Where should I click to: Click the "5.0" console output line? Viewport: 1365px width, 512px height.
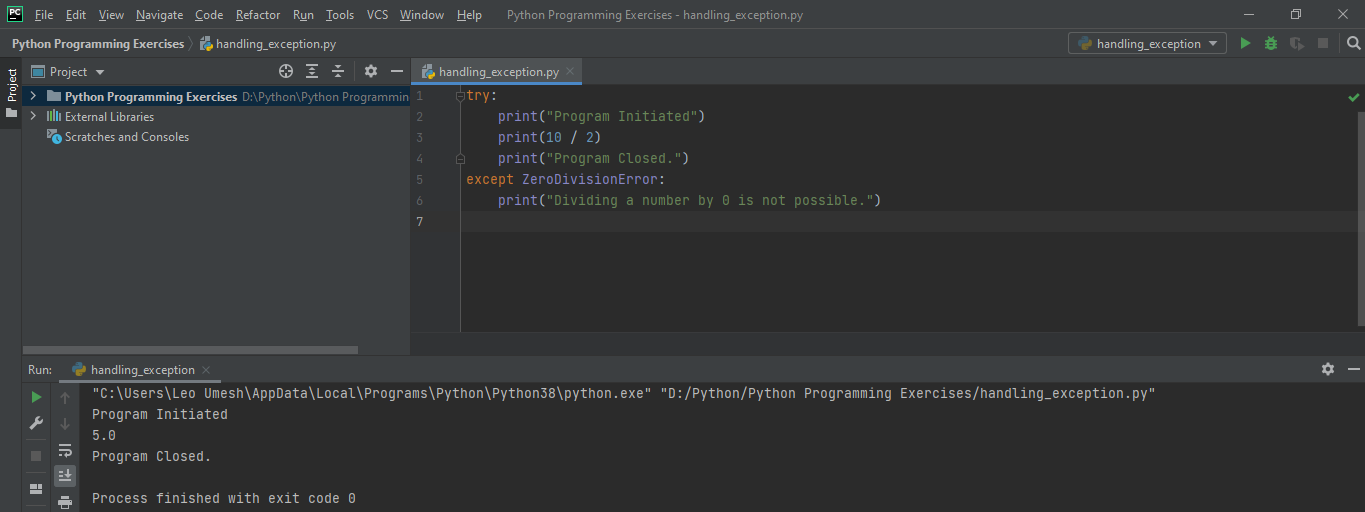[104, 435]
